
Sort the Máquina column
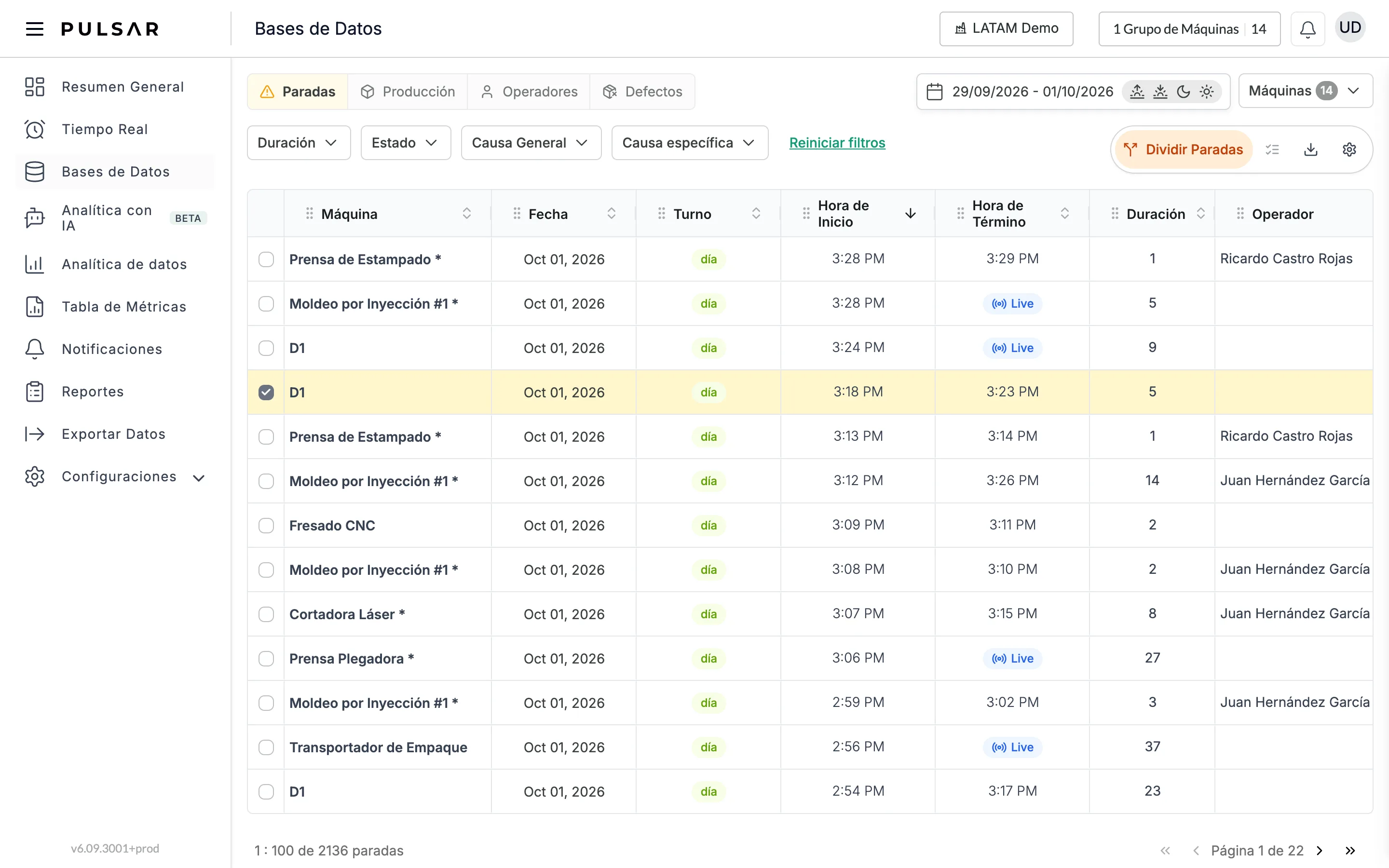coord(467,214)
